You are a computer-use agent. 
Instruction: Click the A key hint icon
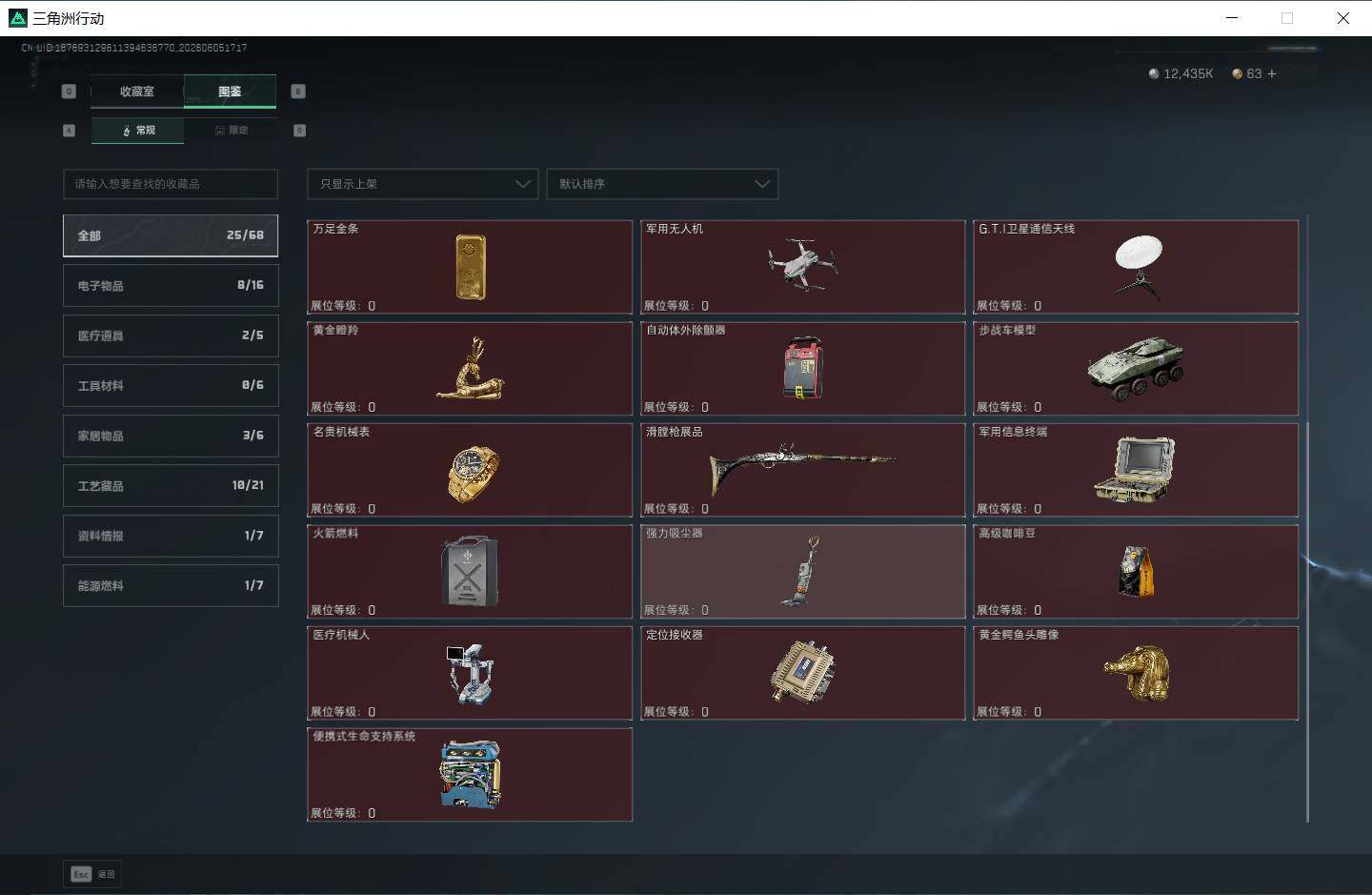[69, 131]
